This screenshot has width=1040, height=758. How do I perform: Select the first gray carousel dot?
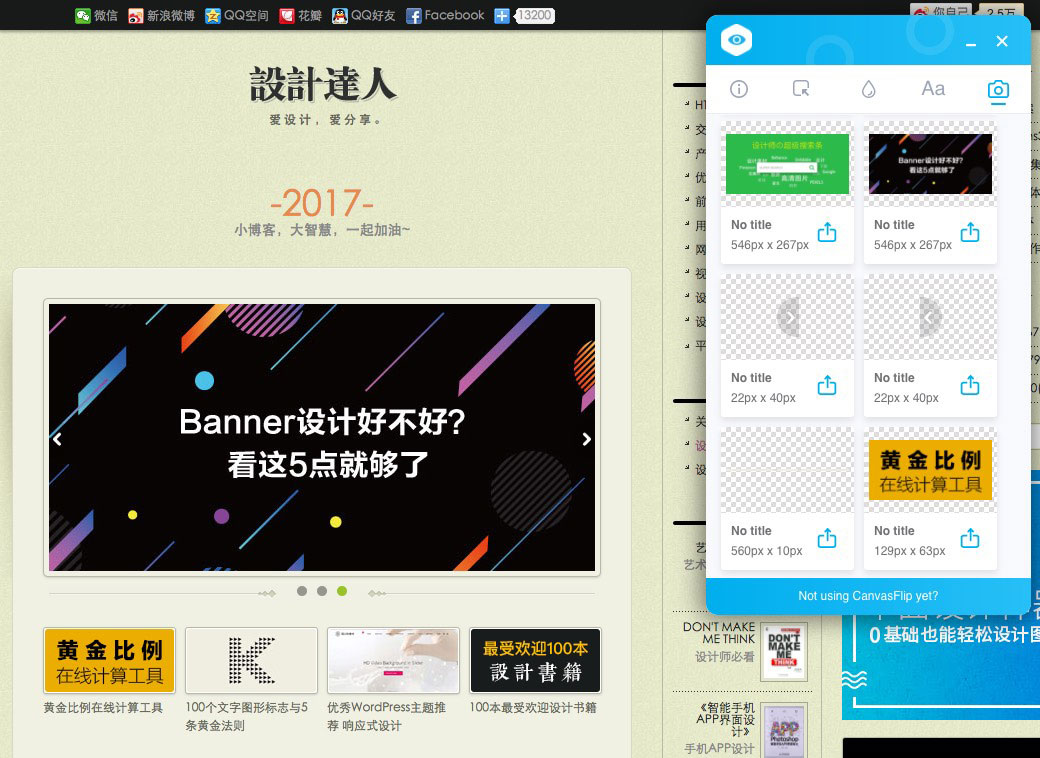302,591
